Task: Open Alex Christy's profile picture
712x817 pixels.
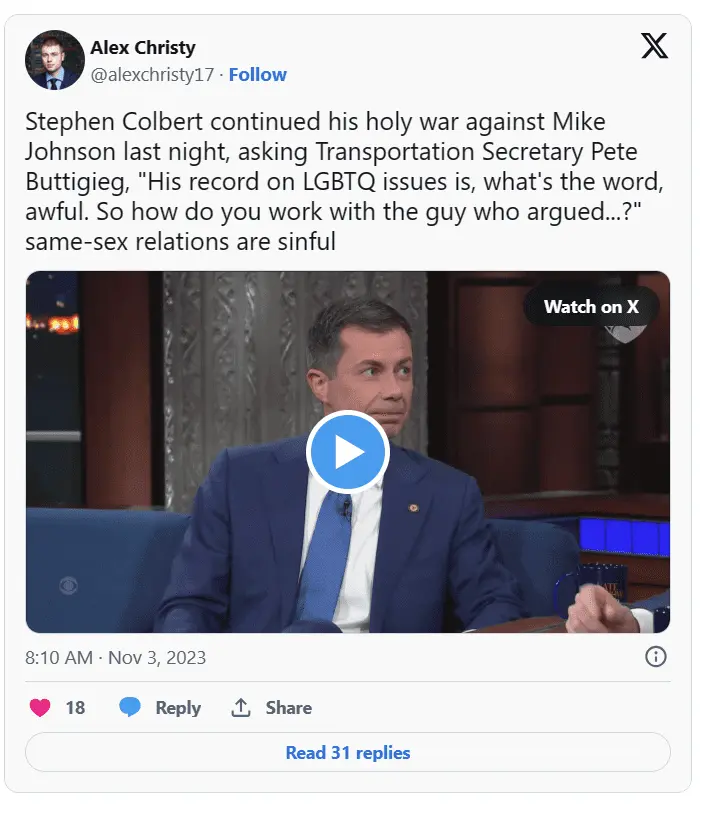Action: (55, 60)
